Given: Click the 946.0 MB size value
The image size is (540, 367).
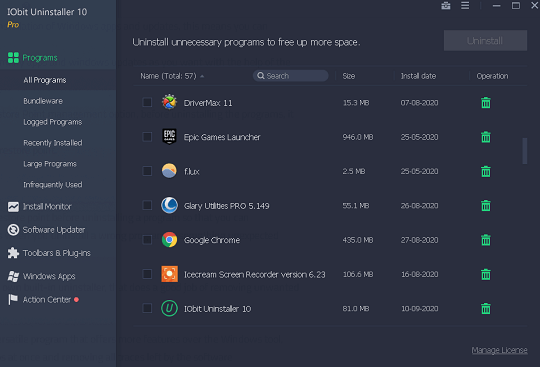Looking at the screenshot, I should 357,137.
